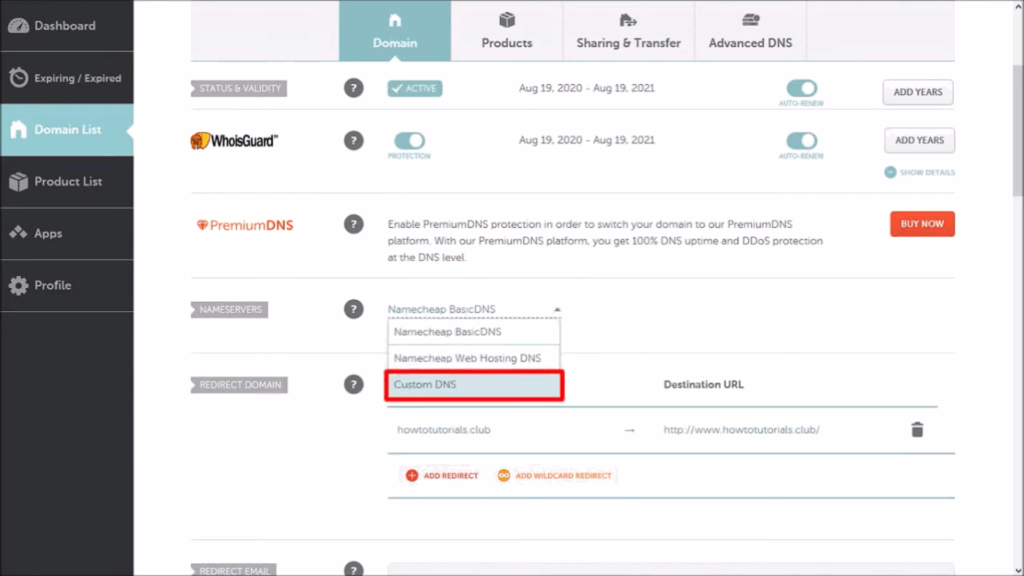Click the Nameservers section label
Viewport: 1024px width, 576px height.
[x=229, y=310]
